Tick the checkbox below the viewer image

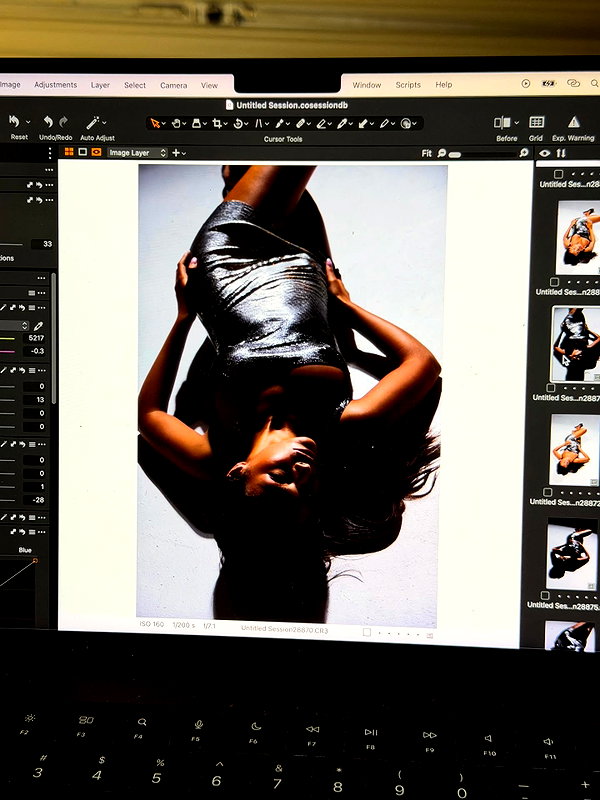(366, 632)
